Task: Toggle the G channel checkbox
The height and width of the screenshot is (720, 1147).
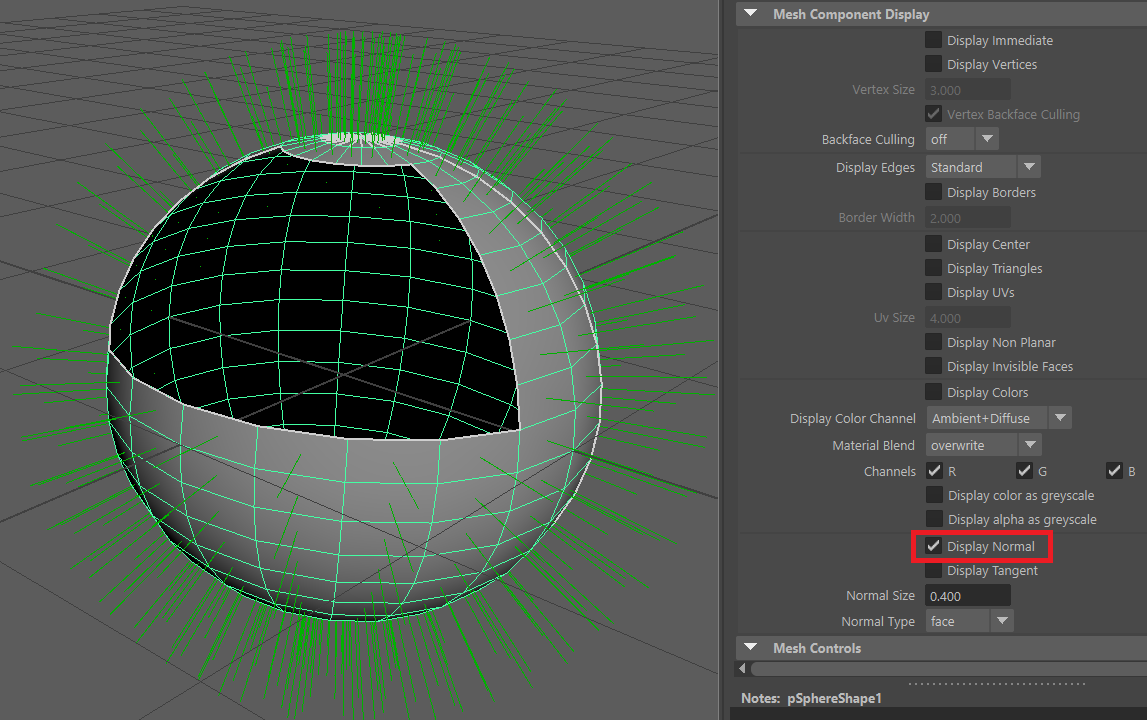Action: click(x=1024, y=471)
